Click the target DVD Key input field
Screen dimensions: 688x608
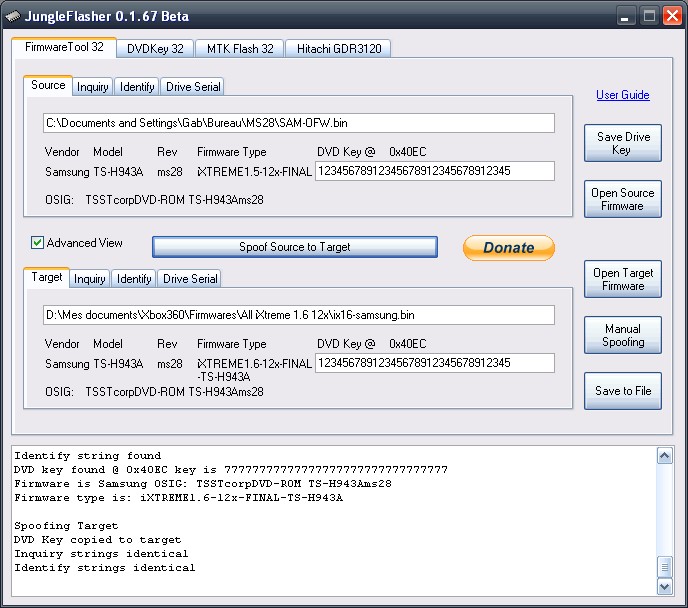click(x=435, y=363)
